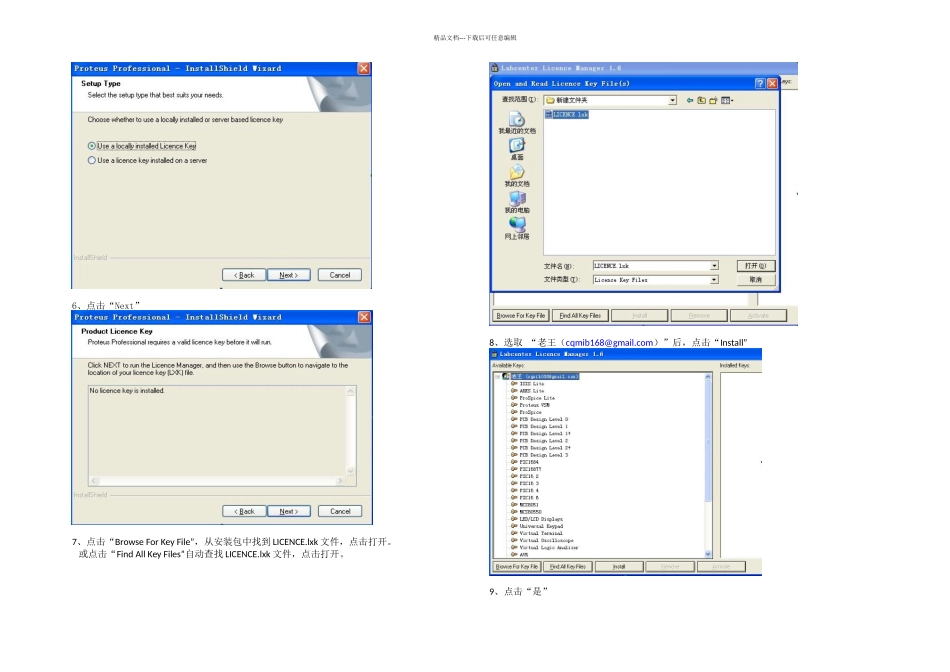Click user icon beside 老王 key owner
This screenshot has height=672, width=950.
pyautogui.click(x=506, y=376)
